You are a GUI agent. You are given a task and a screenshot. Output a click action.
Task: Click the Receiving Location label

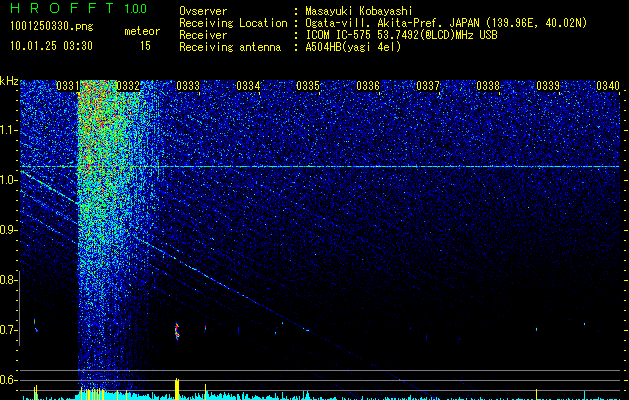coord(233,23)
